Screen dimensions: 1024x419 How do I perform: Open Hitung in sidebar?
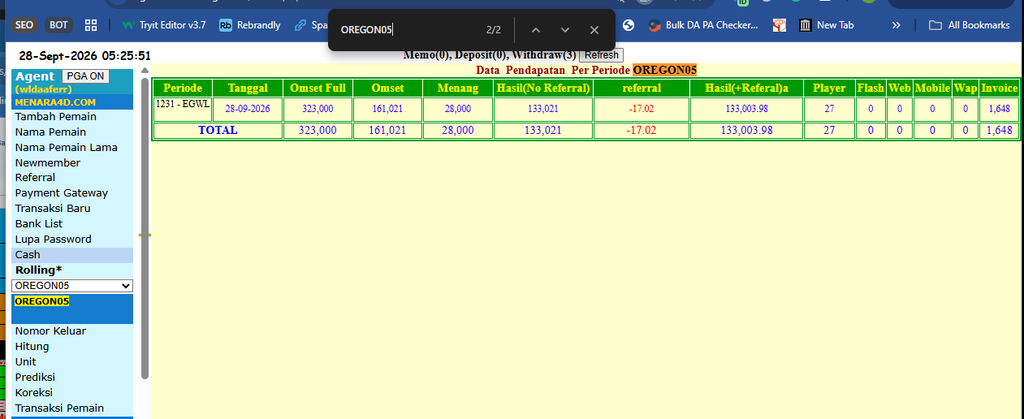coord(32,347)
